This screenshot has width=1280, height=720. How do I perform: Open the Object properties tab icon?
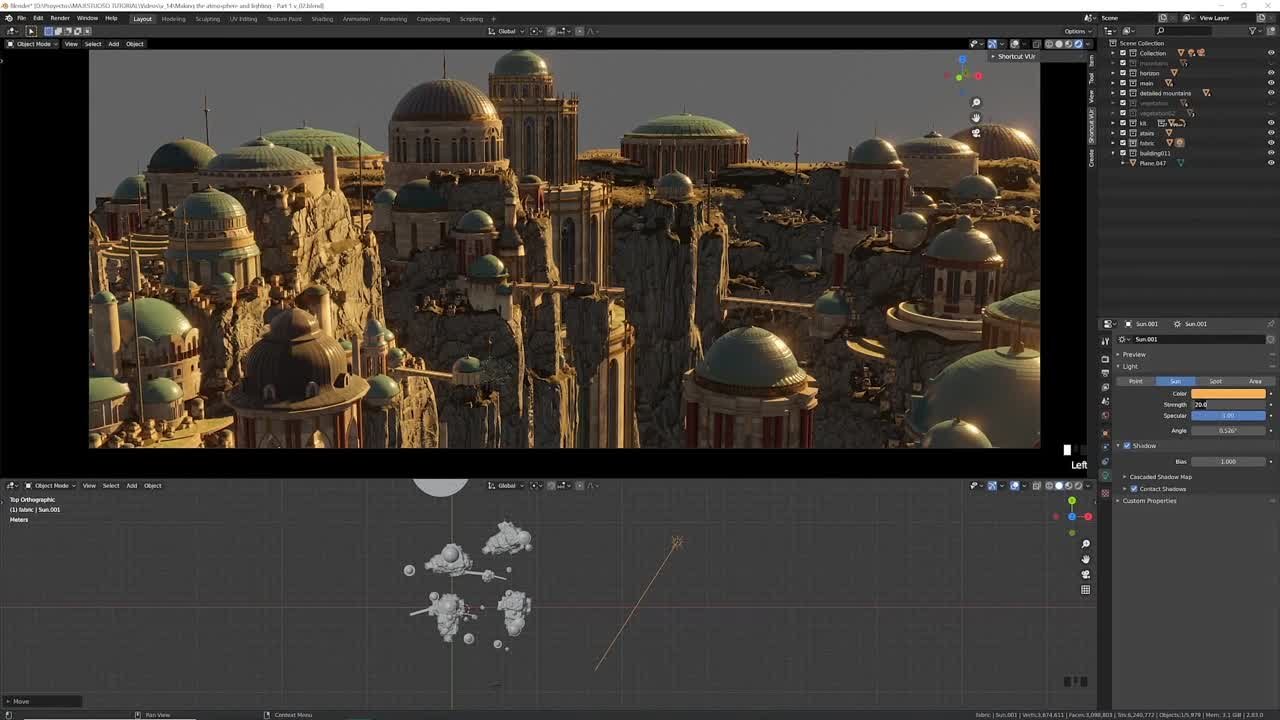click(x=1105, y=433)
